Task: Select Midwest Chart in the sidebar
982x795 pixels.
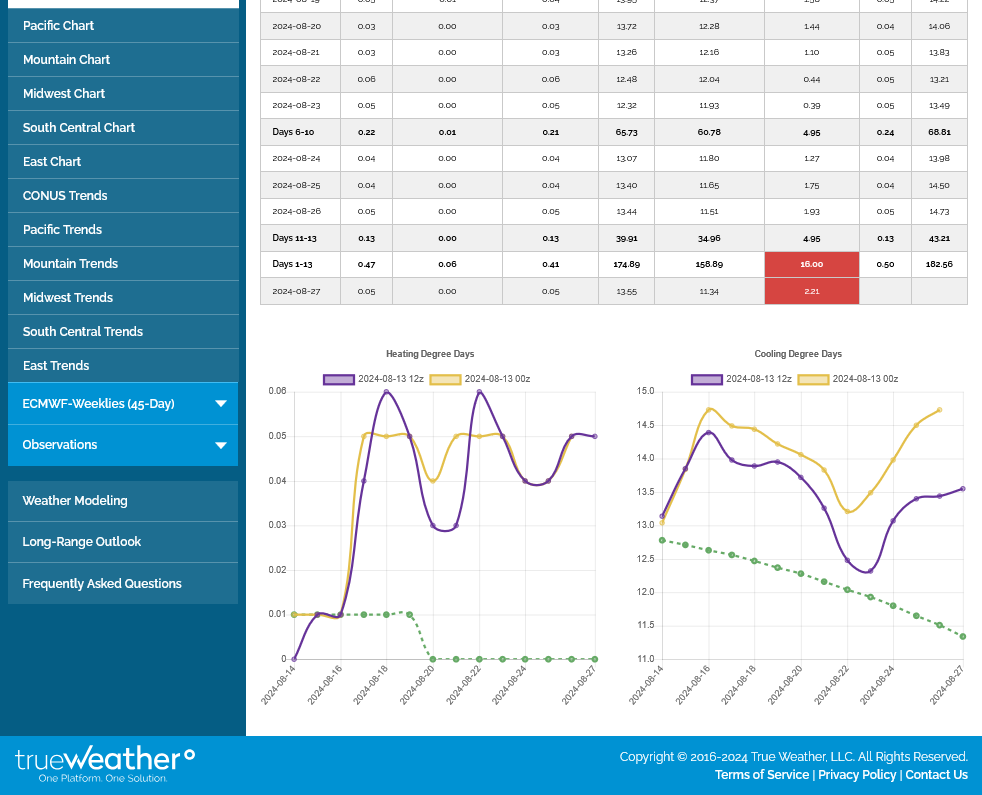Action: click(123, 93)
